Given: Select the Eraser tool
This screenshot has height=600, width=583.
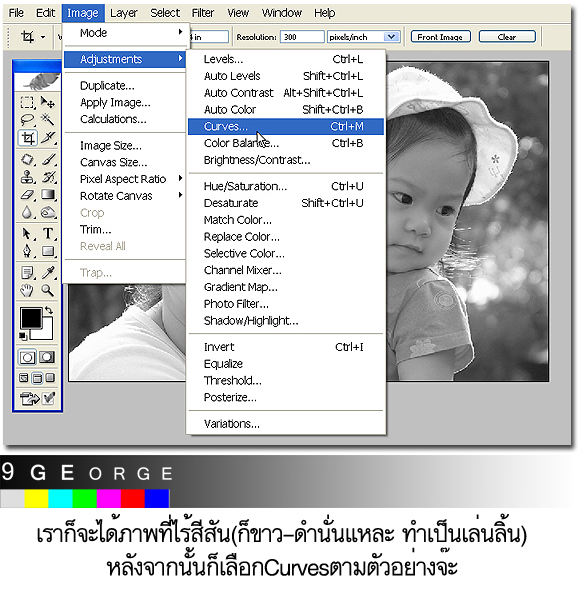Looking at the screenshot, I should coord(27,195).
